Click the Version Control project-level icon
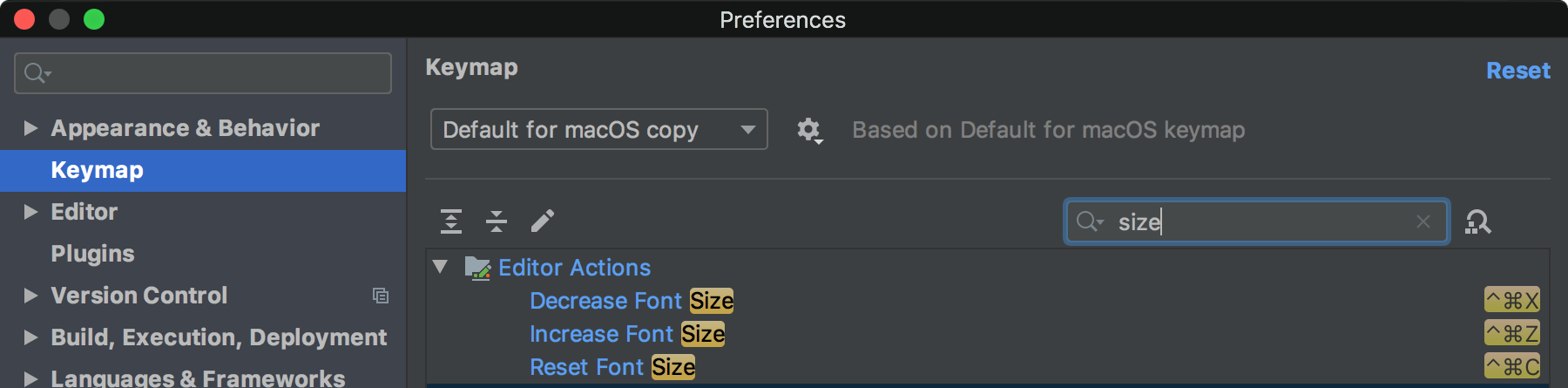This screenshot has width=1568, height=388. pos(381,296)
